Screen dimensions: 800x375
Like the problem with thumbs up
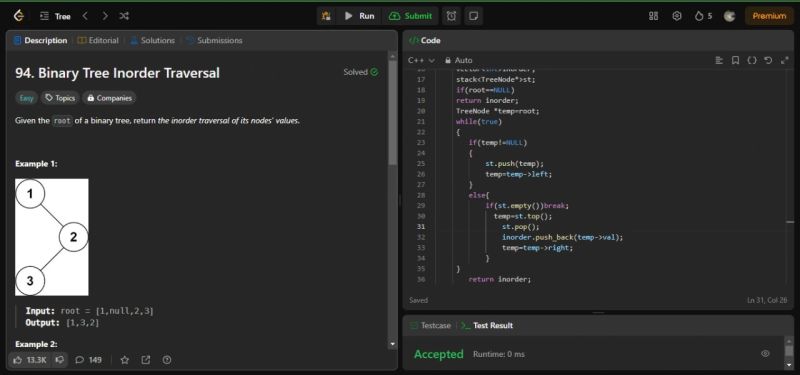[x=30, y=360]
